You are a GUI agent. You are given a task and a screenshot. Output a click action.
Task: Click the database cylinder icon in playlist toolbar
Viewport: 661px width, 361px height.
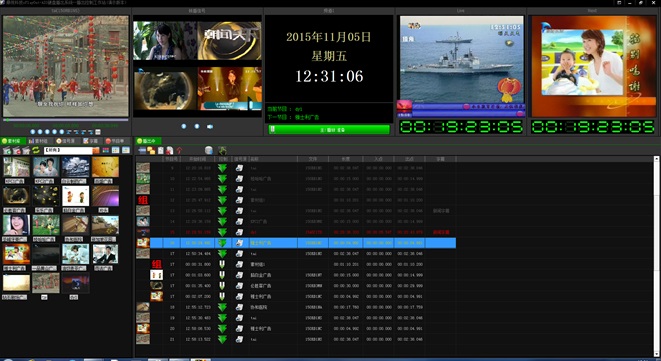click(x=209, y=150)
